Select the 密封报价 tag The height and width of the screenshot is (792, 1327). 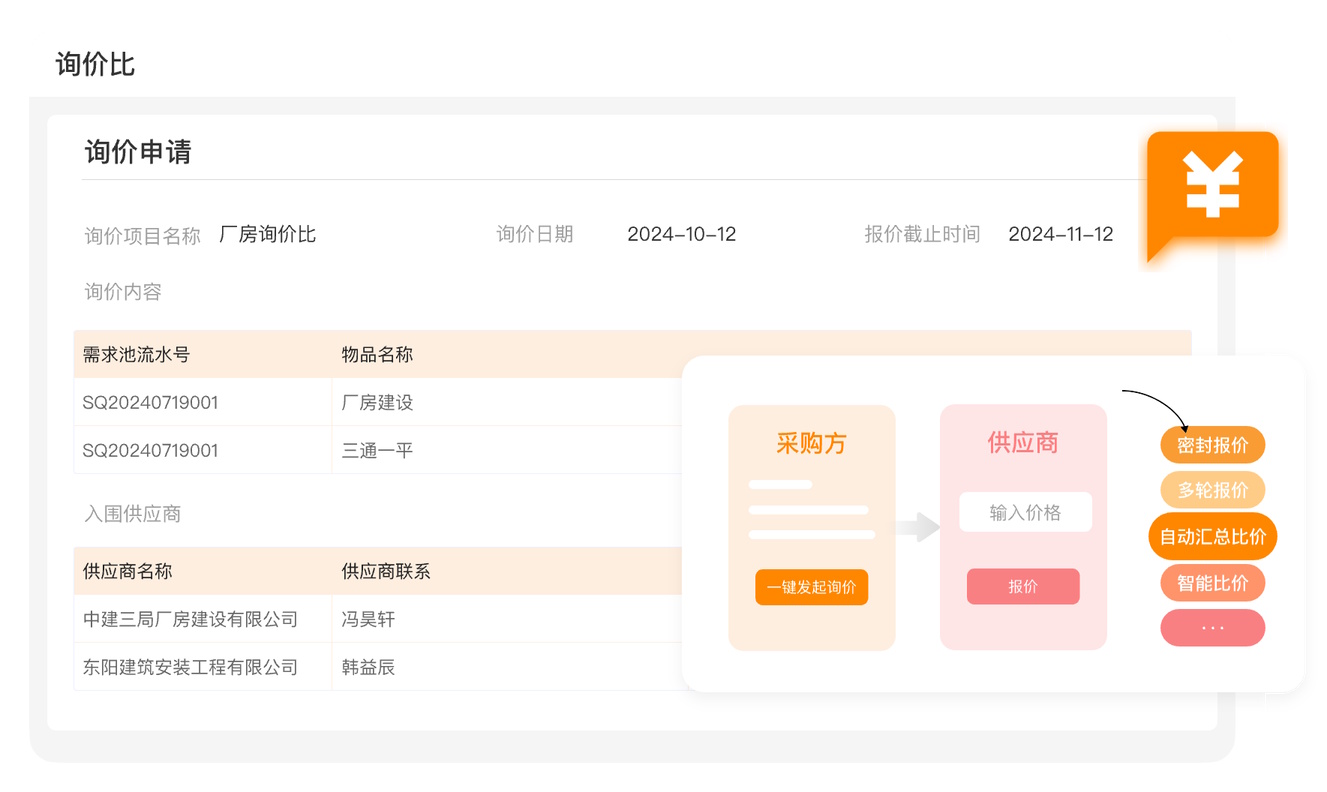point(1212,445)
